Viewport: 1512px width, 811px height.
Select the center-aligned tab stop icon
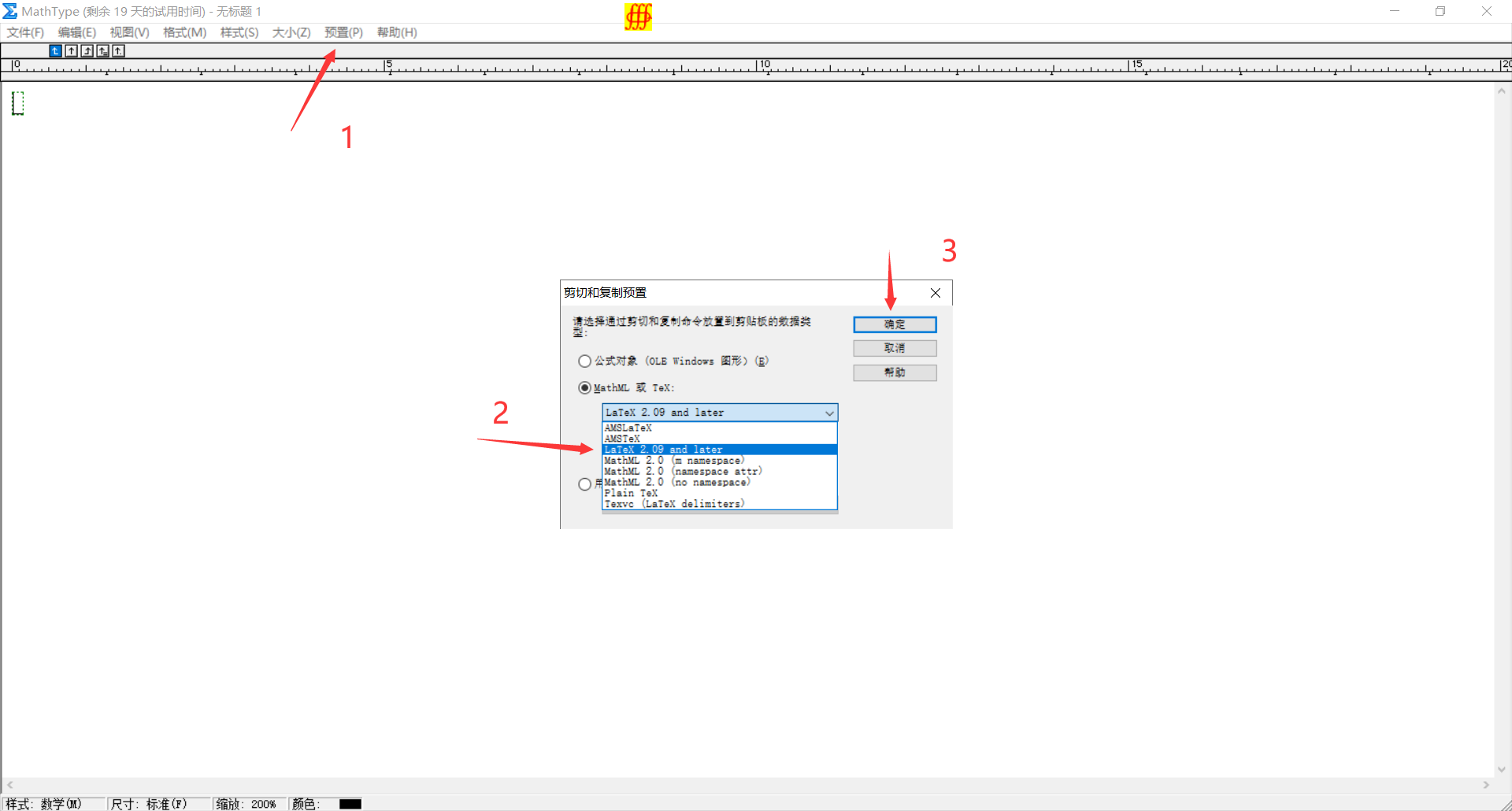[x=71, y=51]
